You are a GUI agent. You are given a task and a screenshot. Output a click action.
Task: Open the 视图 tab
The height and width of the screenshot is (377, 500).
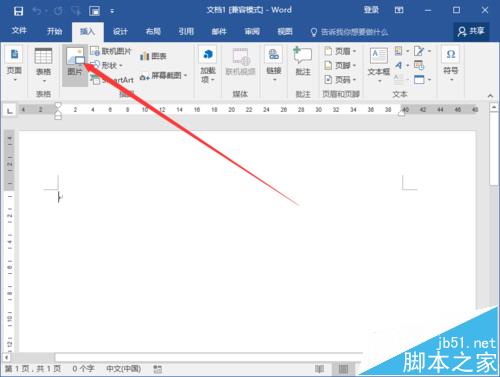(x=285, y=32)
